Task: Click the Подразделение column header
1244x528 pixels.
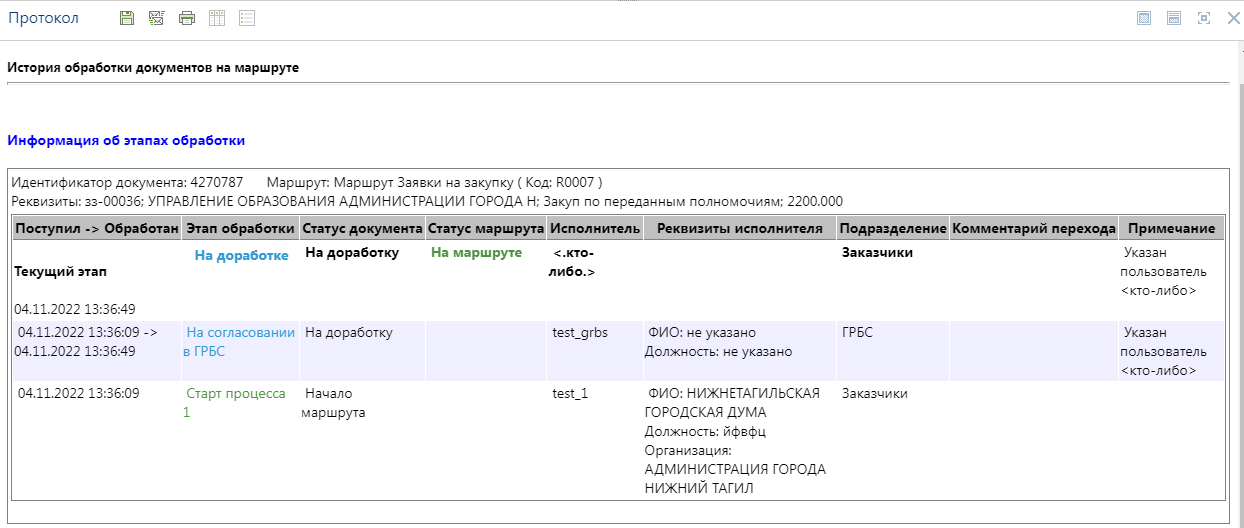Action: click(x=891, y=229)
